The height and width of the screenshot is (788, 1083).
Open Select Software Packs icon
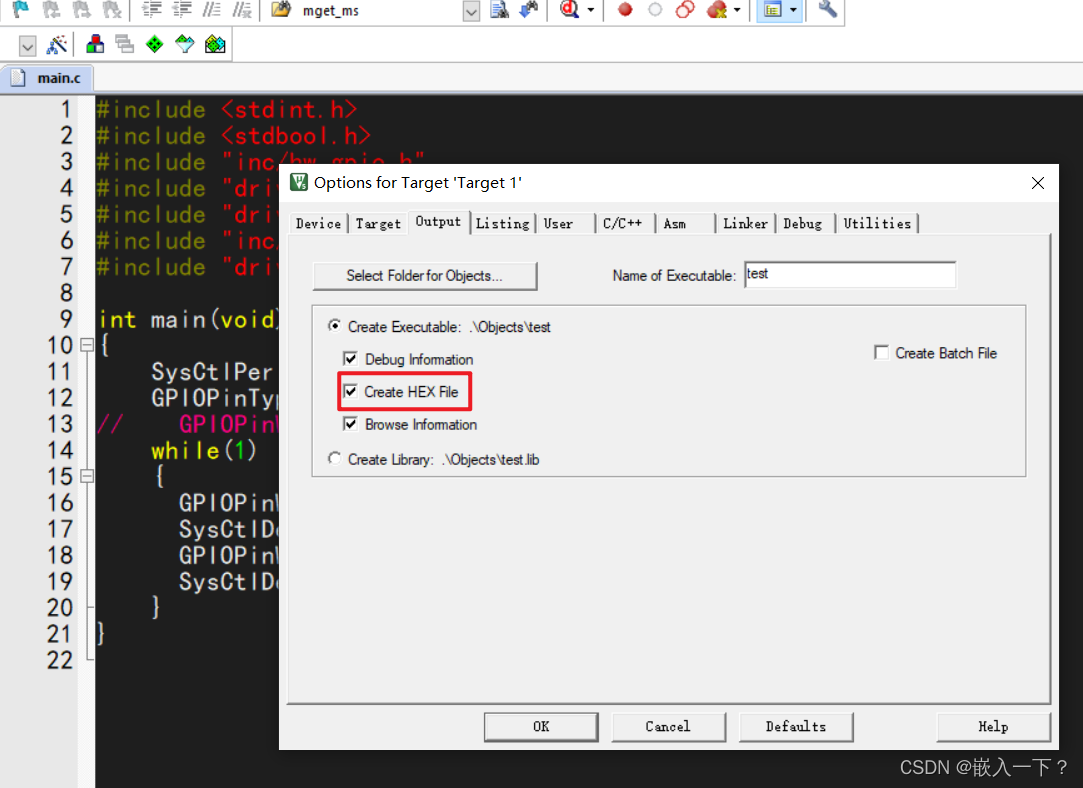(184, 45)
